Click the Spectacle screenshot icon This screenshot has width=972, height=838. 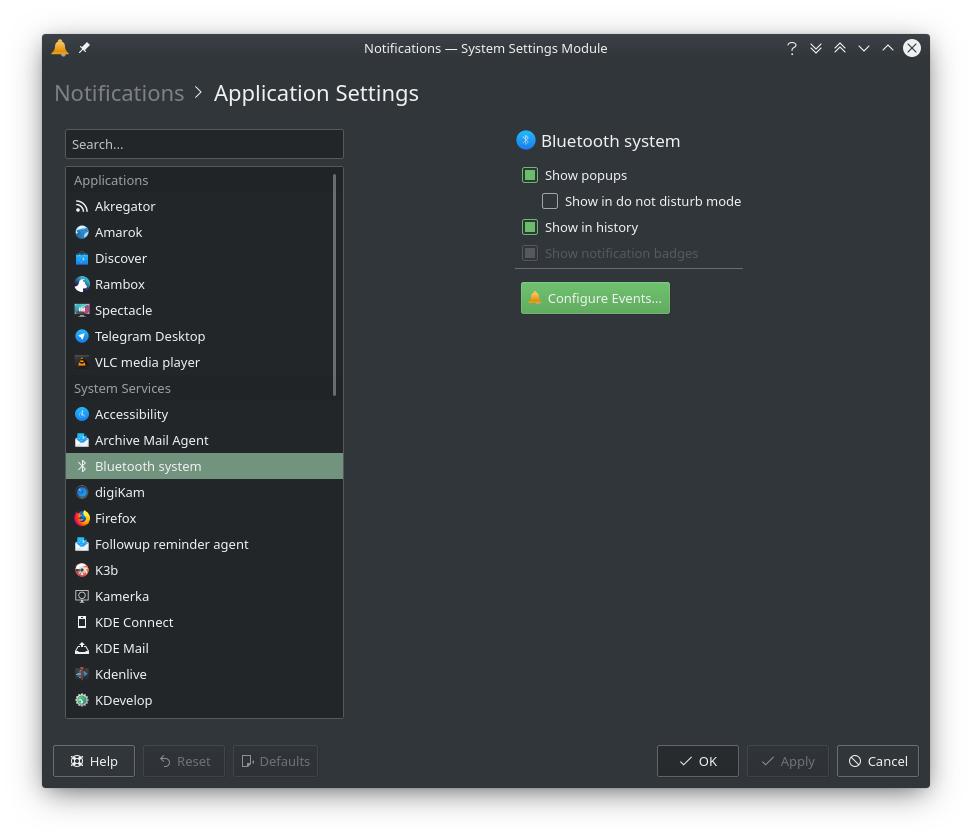pyautogui.click(x=82, y=311)
